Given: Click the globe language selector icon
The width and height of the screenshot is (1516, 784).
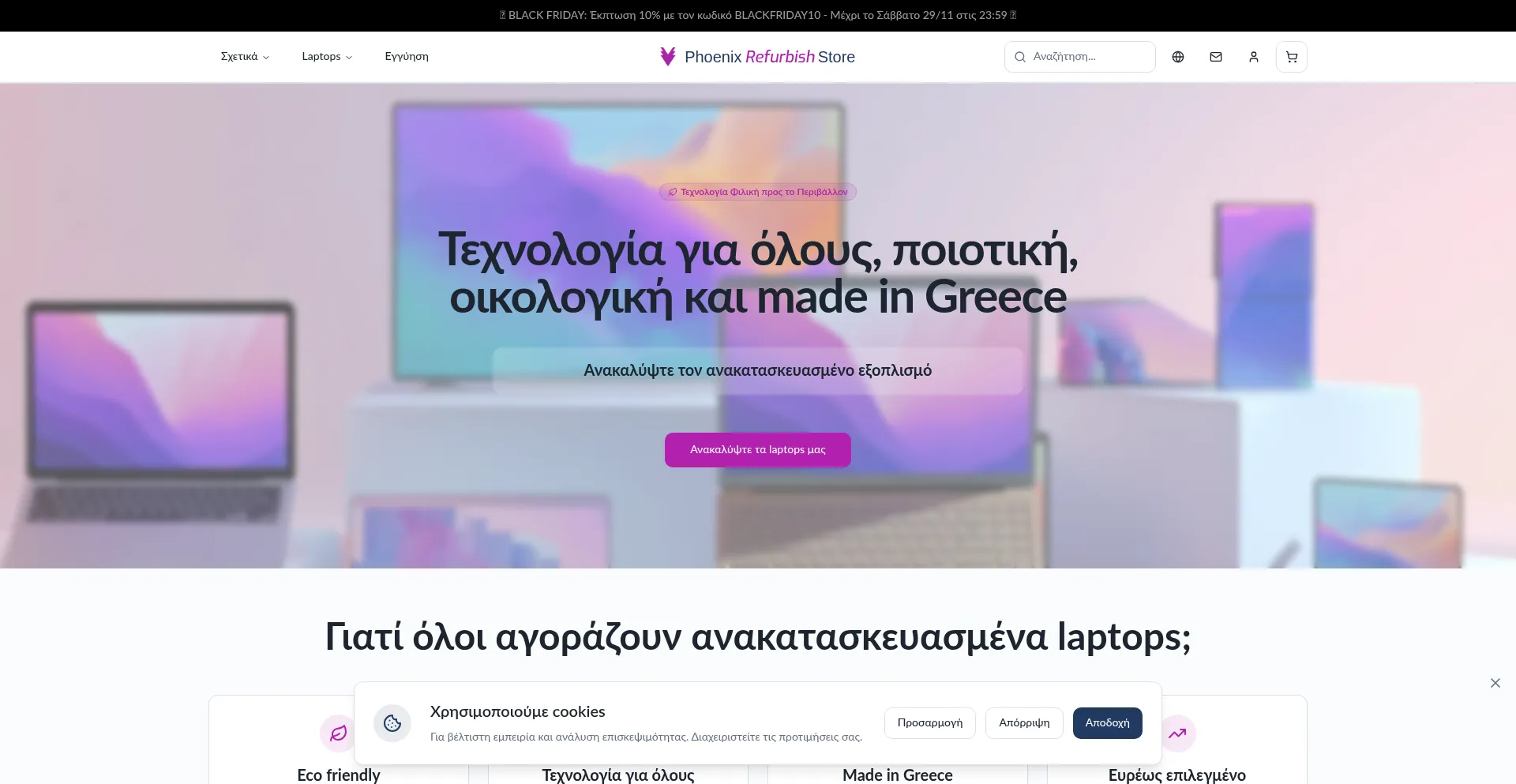Looking at the screenshot, I should pos(1178,57).
